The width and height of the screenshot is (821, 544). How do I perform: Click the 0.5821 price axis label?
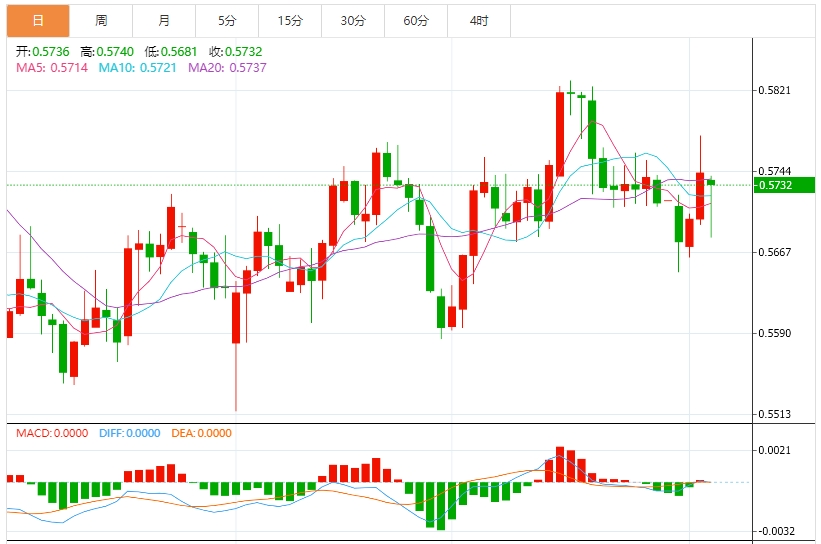click(x=774, y=90)
